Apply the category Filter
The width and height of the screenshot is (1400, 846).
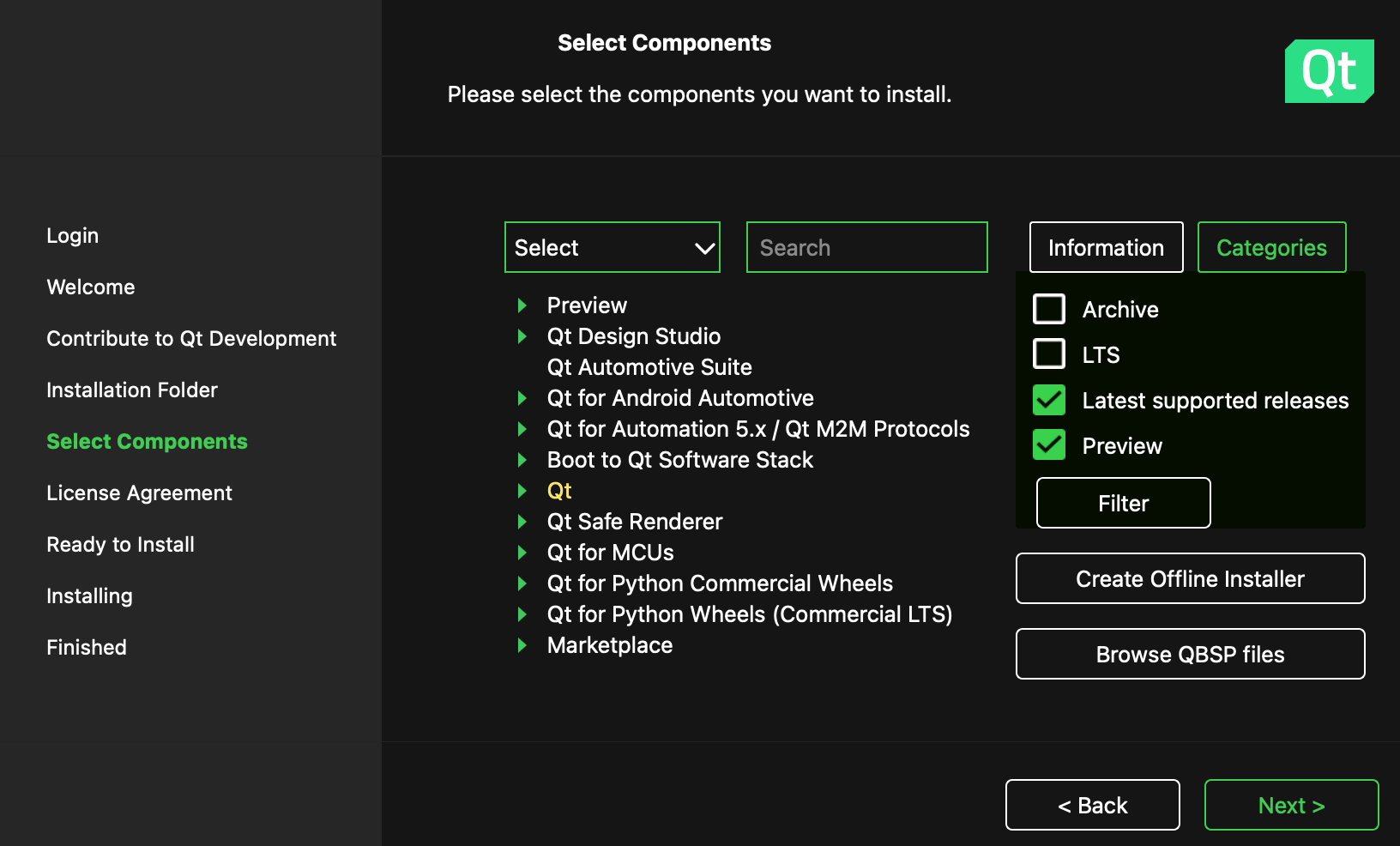tap(1122, 503)
